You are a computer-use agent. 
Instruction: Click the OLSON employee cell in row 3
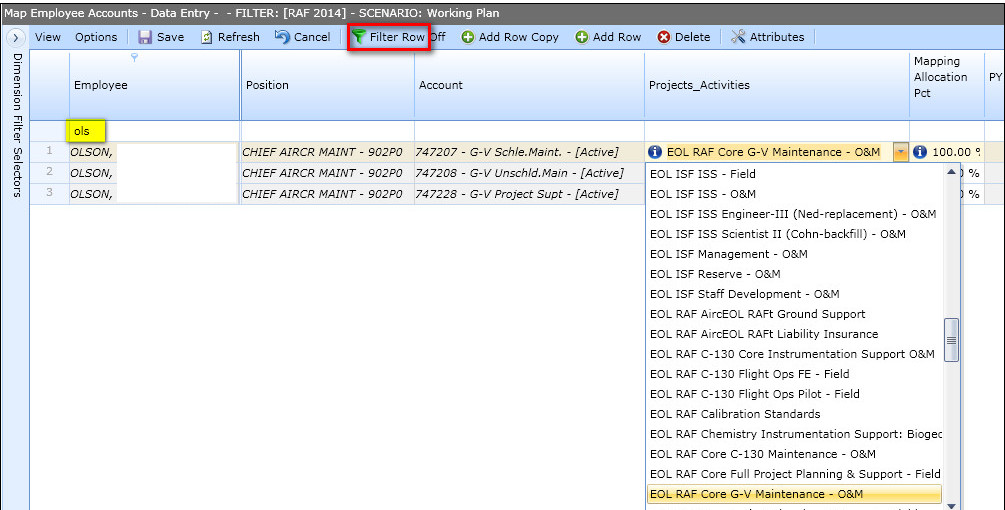tap(154, 193)
